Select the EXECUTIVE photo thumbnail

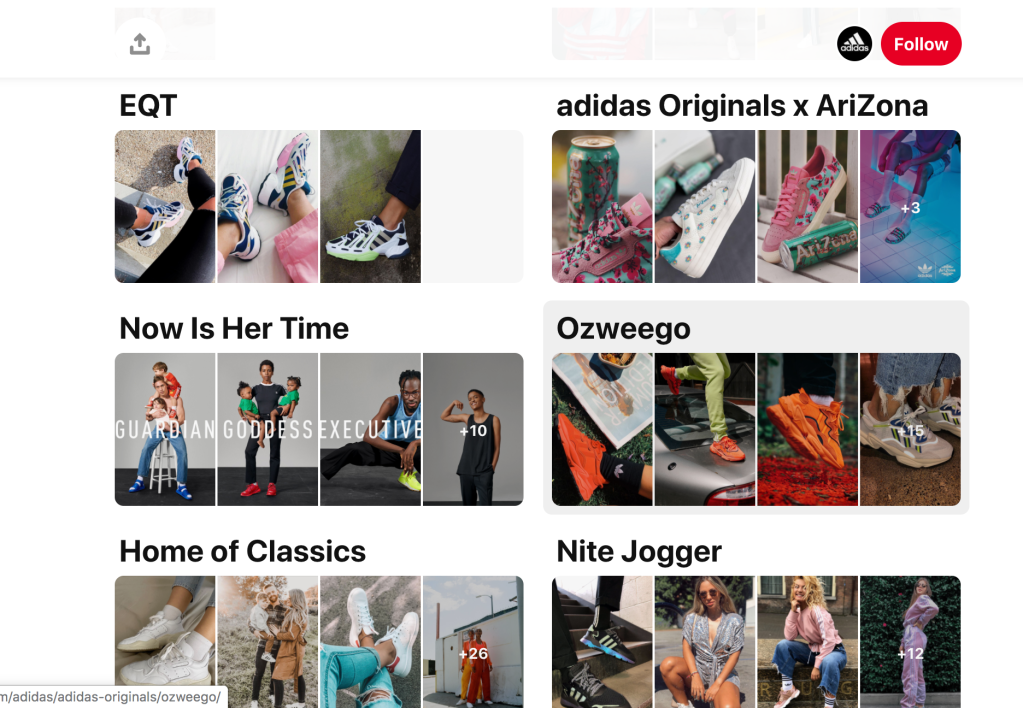(370, 429)
